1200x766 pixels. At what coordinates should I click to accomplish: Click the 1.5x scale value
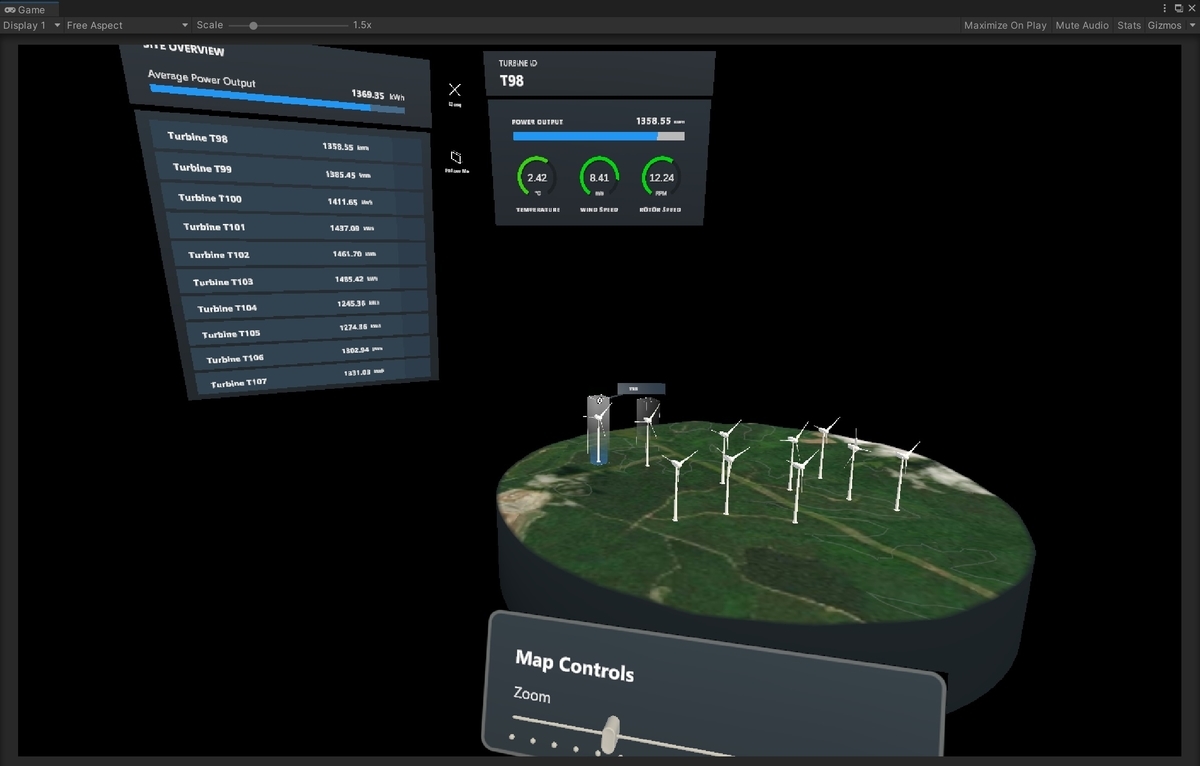pos(362,25)
